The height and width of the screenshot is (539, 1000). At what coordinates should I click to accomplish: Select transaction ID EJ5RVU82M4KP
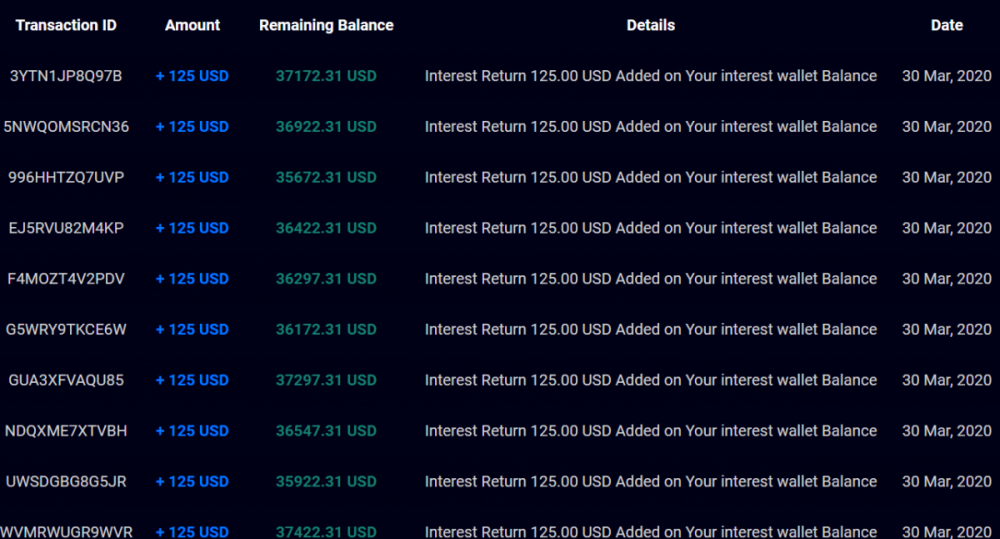(x=66, y=228)
